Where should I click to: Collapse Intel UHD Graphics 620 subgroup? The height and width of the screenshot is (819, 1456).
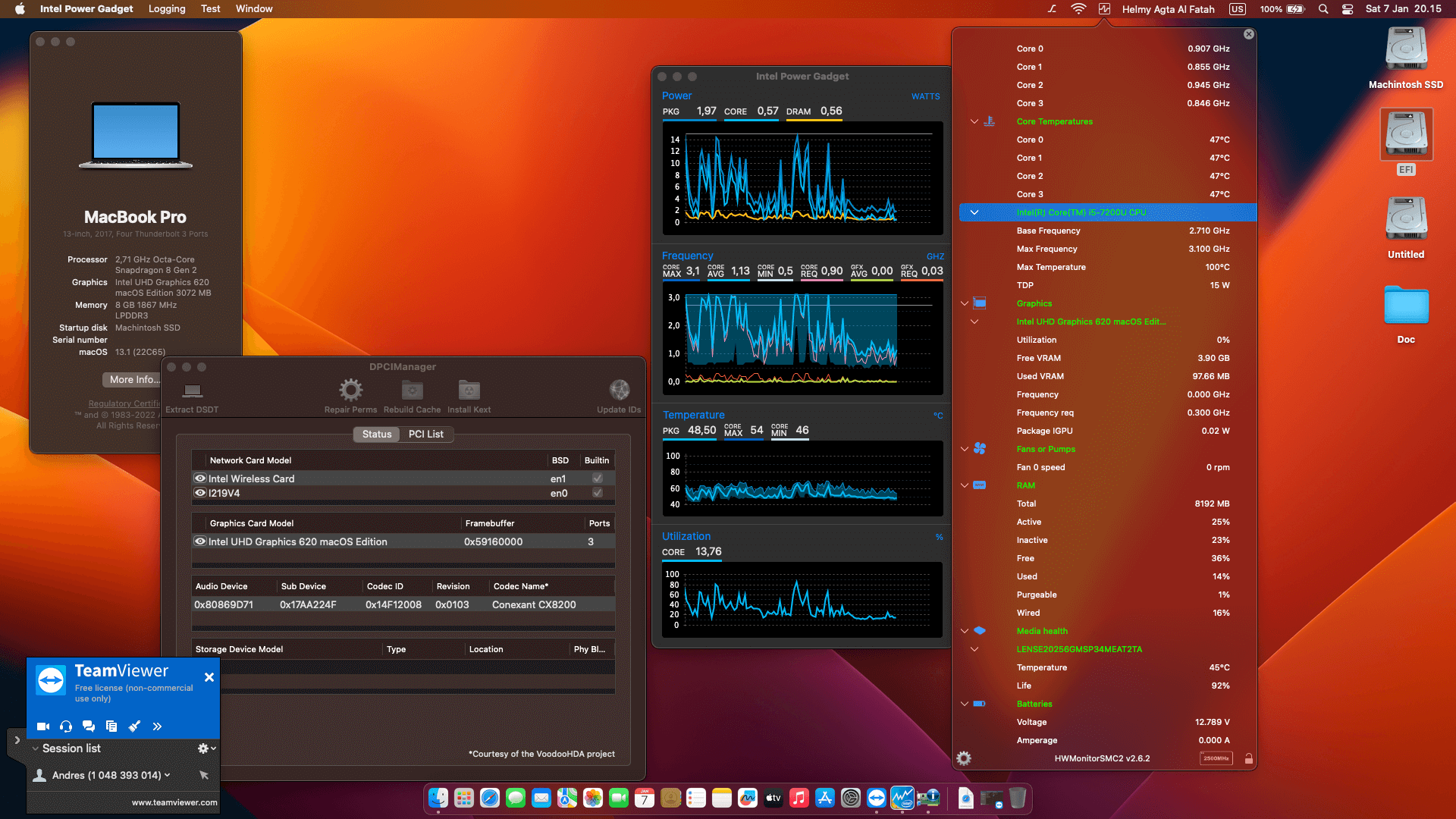974,322
